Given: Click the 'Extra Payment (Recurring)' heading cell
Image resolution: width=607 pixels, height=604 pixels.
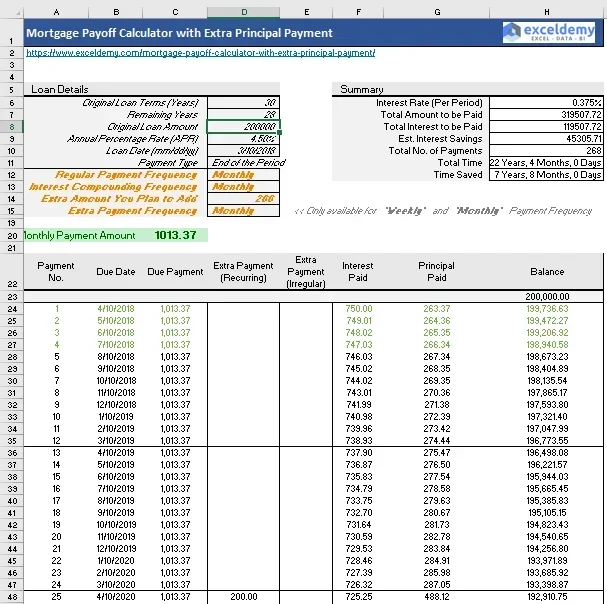Looking at the screenshot, I should (243, 271).
